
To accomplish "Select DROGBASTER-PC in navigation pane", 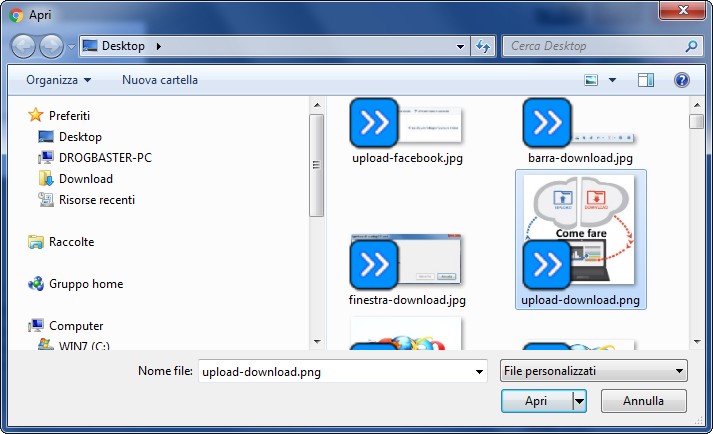I will point(105,158).
